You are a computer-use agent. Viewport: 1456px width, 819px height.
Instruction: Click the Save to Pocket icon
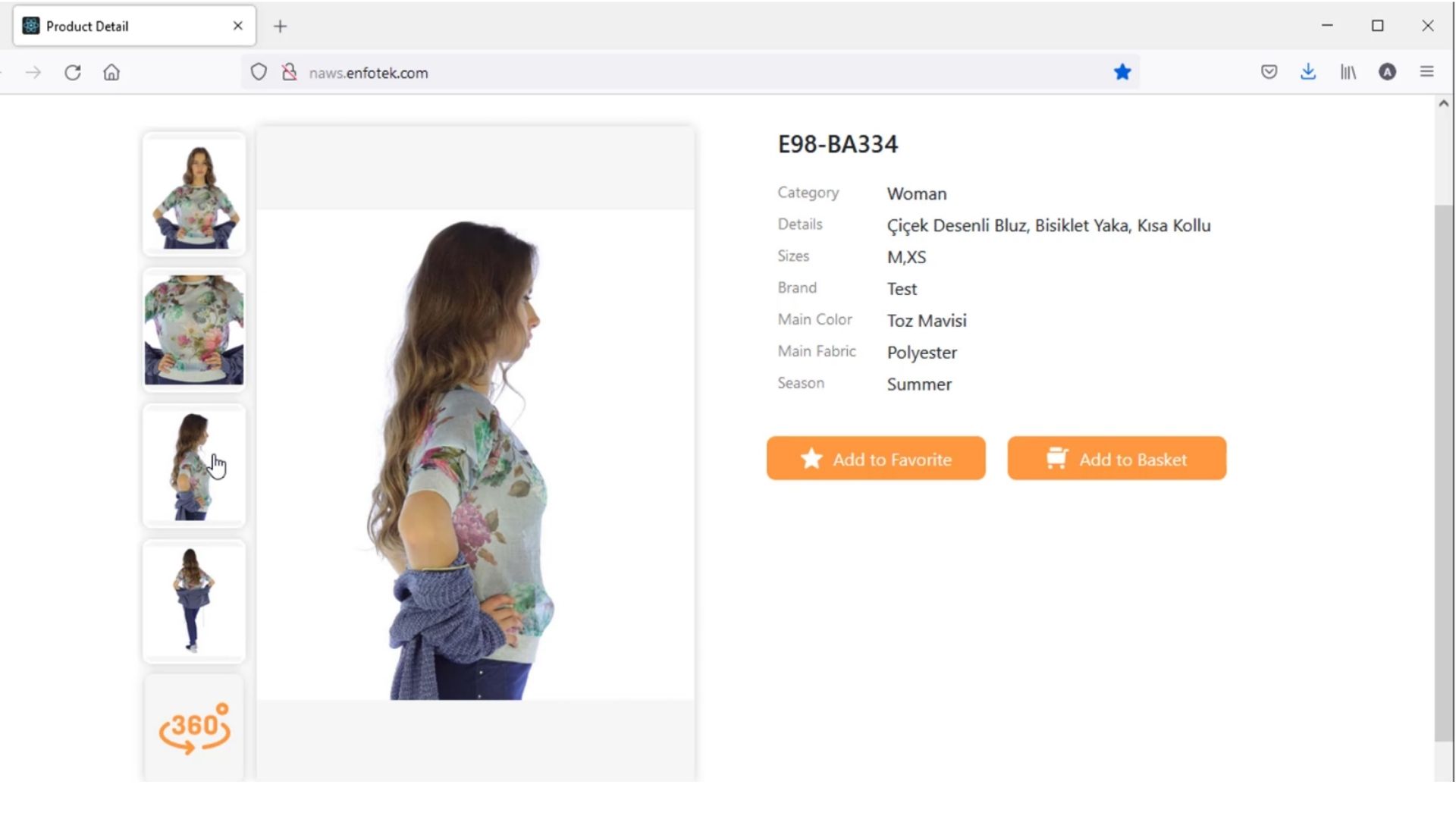(x=1269, y=72)
